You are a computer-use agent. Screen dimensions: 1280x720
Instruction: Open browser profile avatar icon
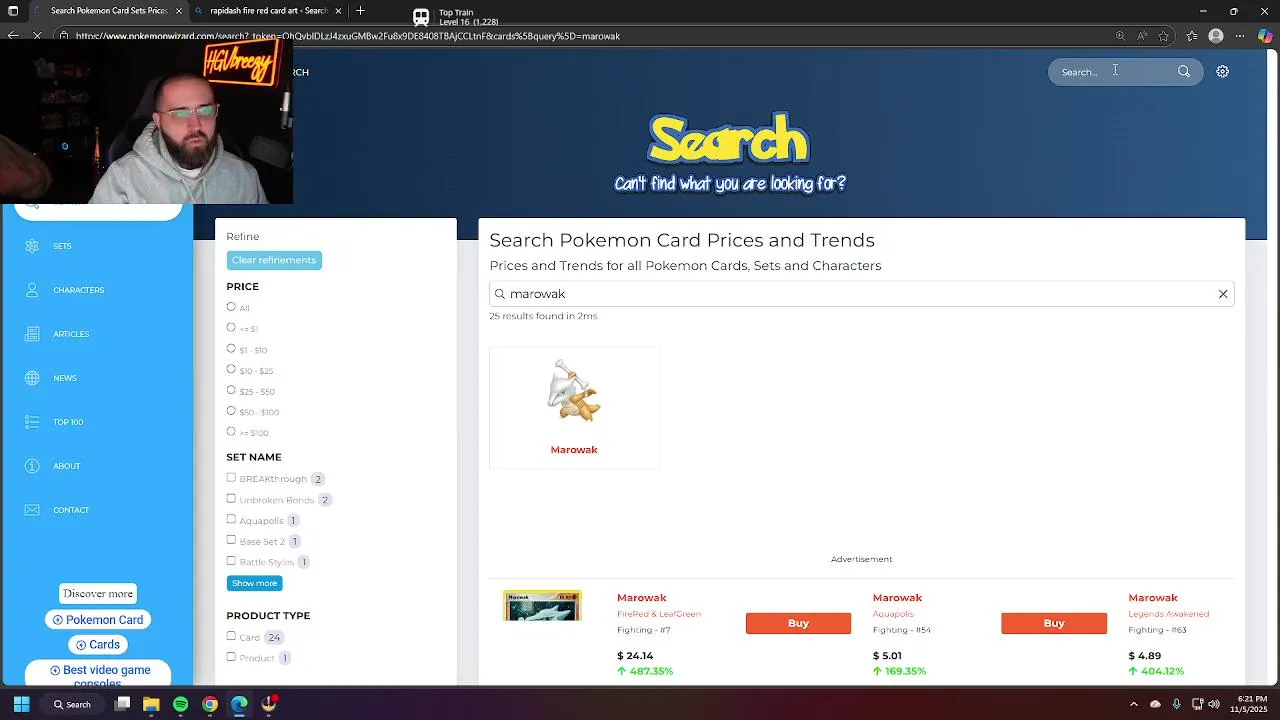1216,36
